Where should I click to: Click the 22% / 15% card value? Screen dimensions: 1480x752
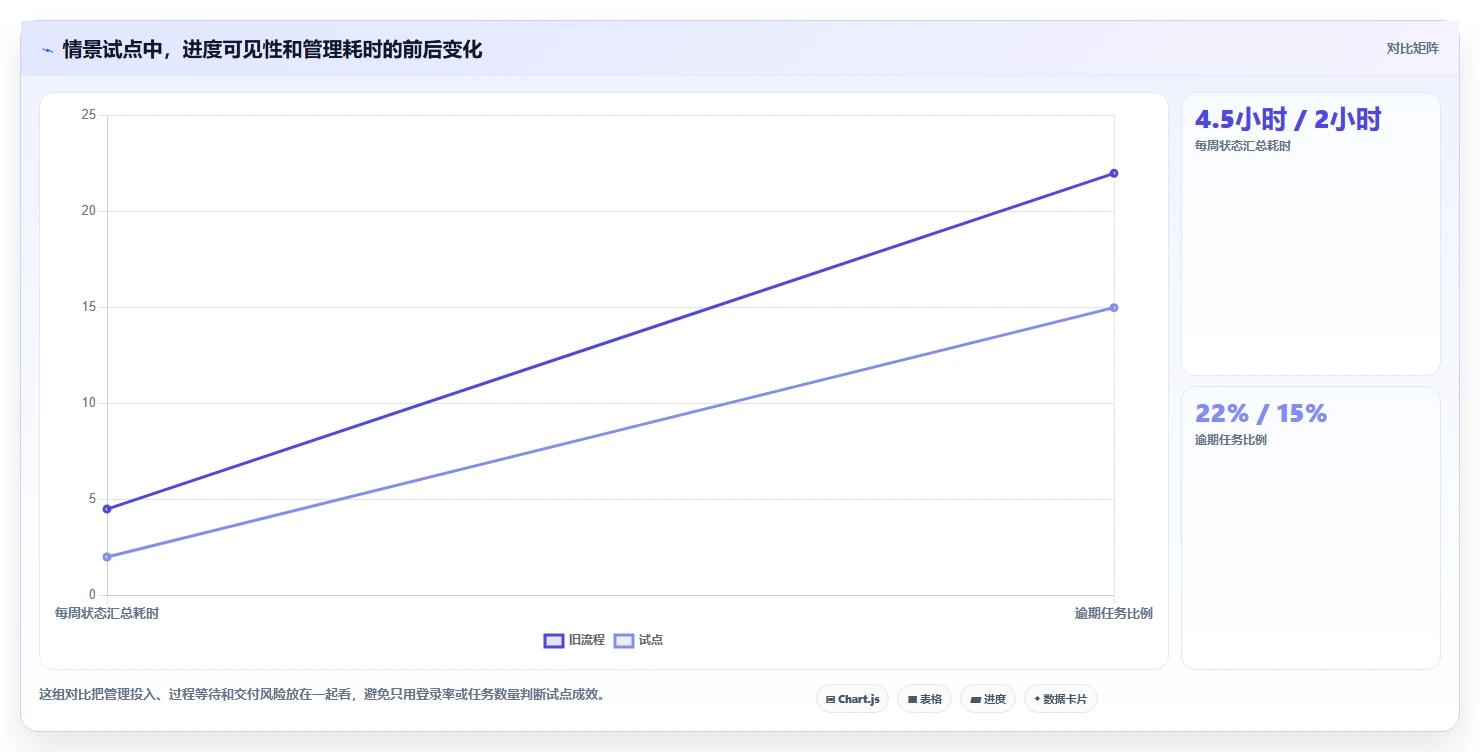pos(1261,413)
